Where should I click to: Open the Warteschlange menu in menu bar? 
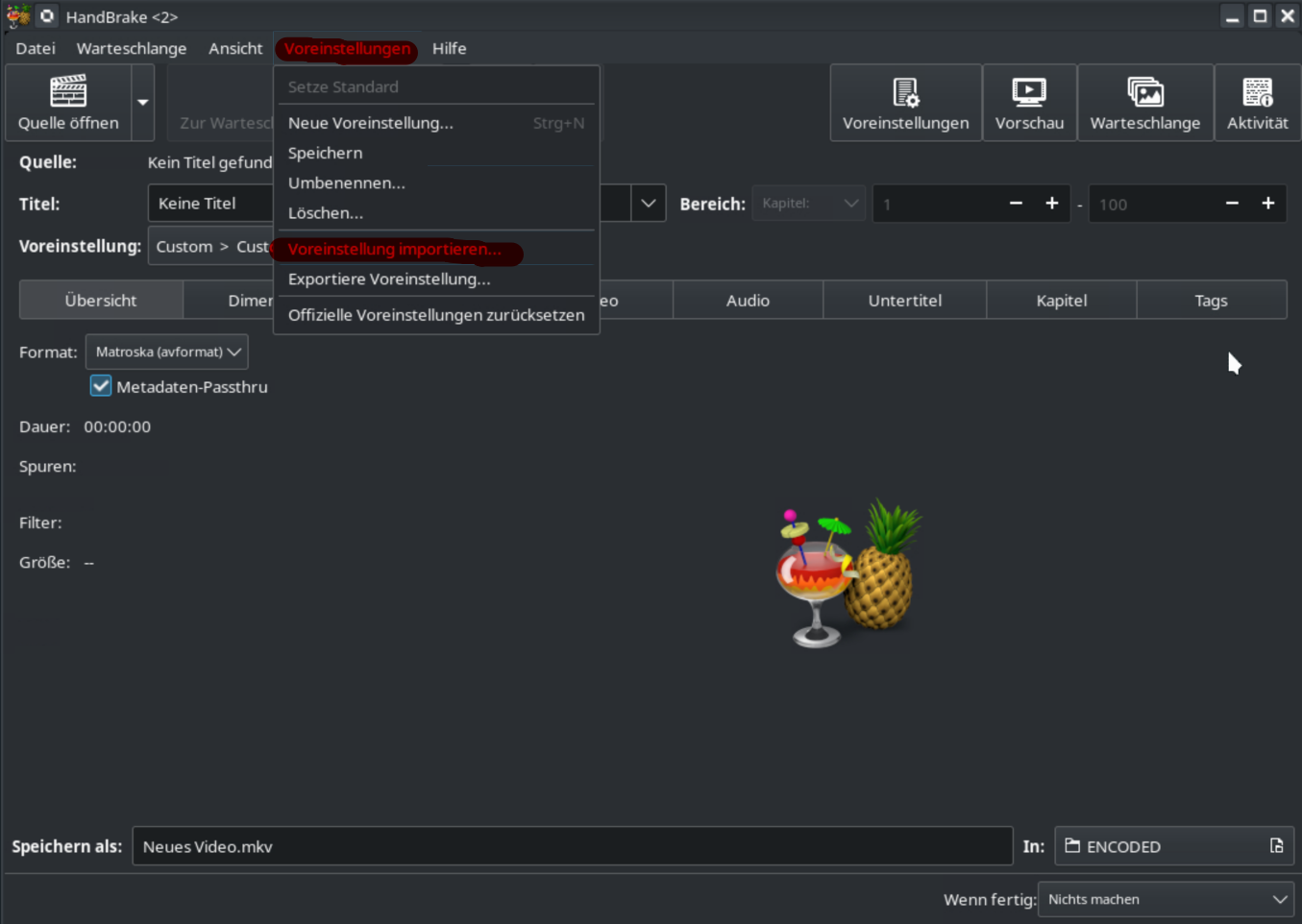pyautogui.click(x=132, y=48)
